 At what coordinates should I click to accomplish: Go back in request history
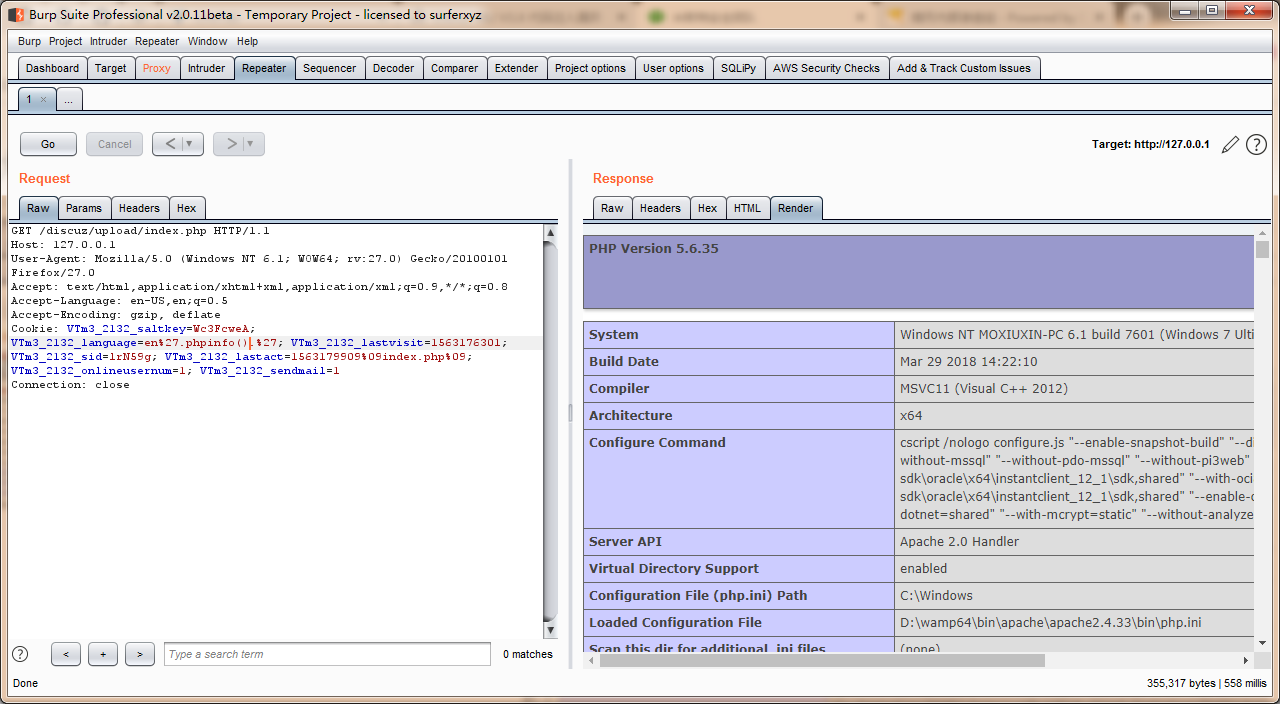point(169,144)
